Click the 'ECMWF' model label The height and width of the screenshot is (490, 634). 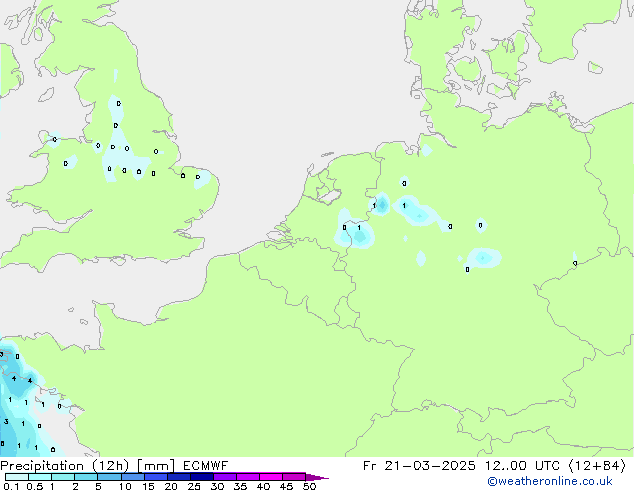205,466
